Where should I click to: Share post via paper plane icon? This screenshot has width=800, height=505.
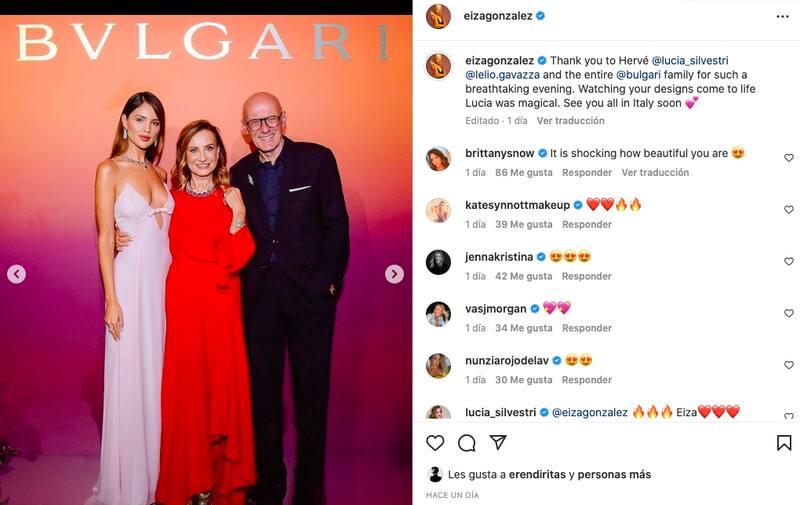(497, 442)
